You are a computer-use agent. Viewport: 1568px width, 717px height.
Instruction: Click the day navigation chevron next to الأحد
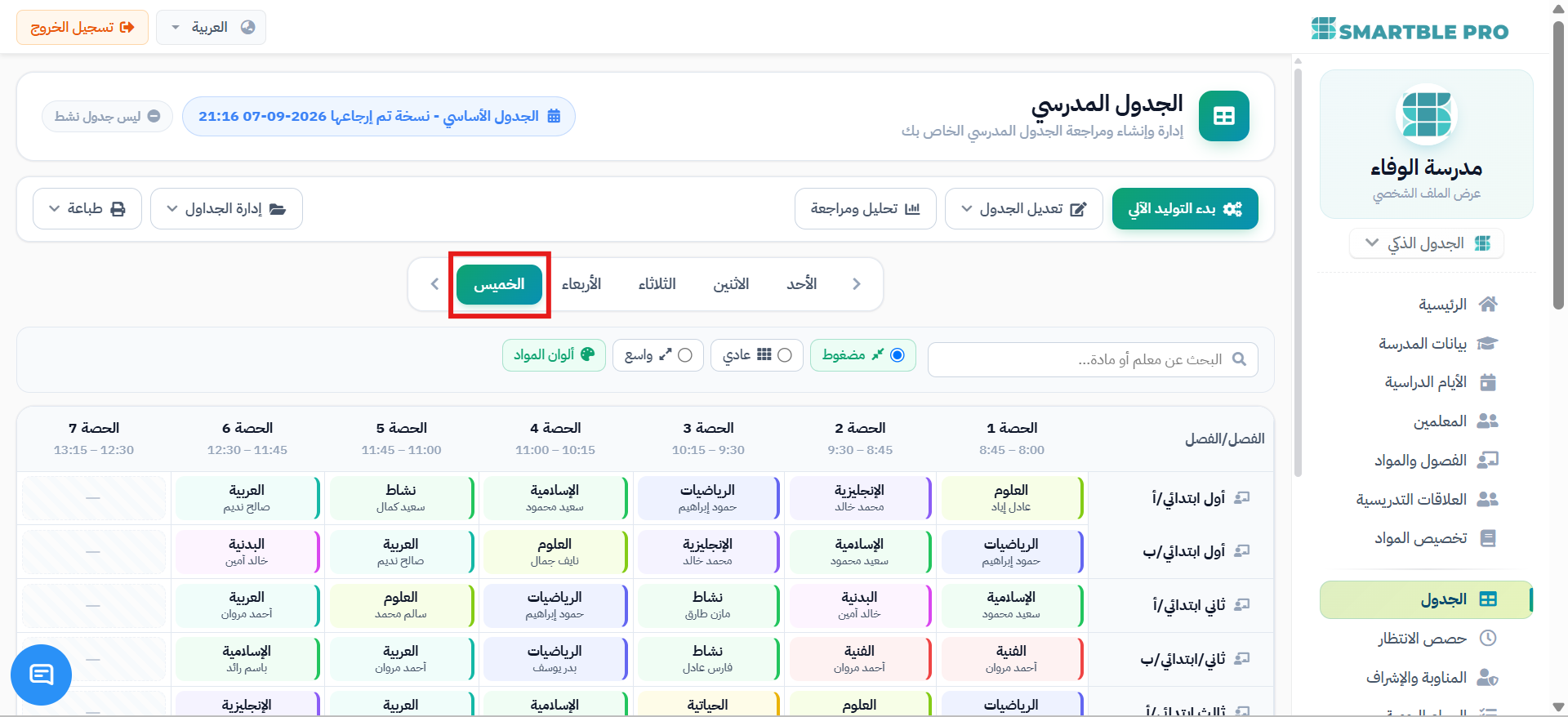click(x=857, y=284)
